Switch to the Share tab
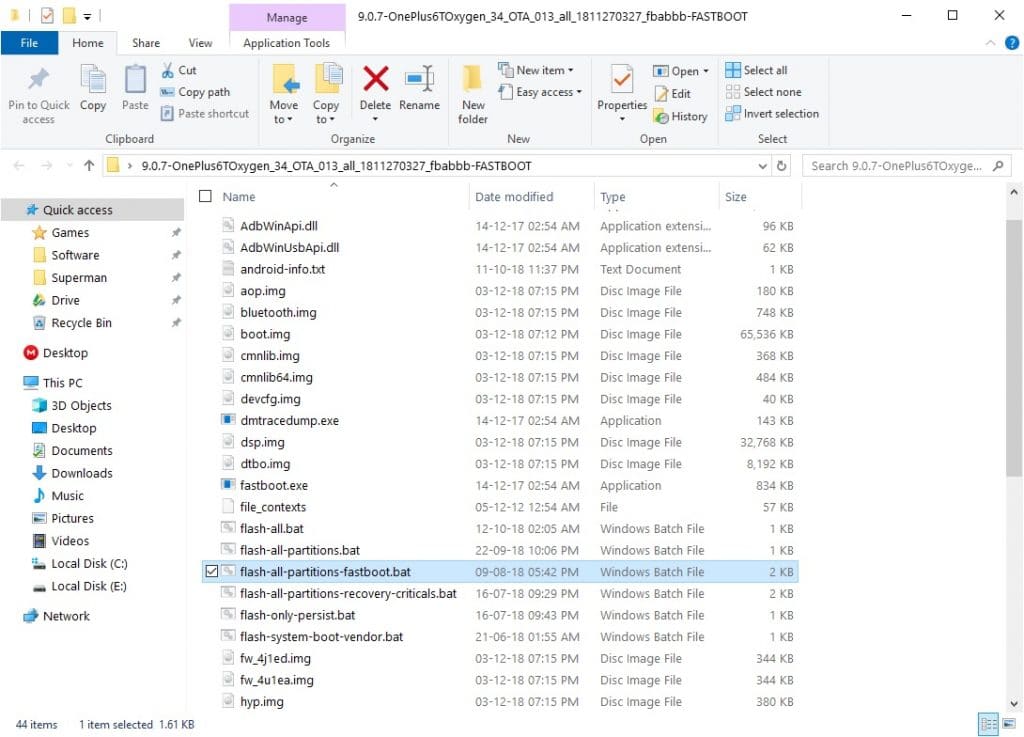This screenshot has height=737, width=1024. (x=146, y=43)
